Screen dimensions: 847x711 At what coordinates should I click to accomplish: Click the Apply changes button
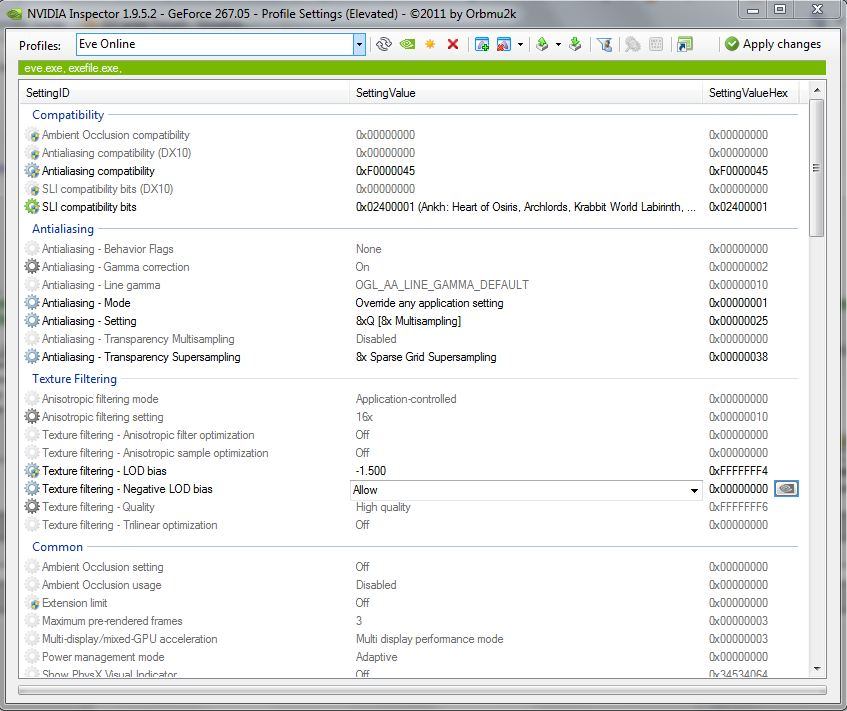point(773,44)
